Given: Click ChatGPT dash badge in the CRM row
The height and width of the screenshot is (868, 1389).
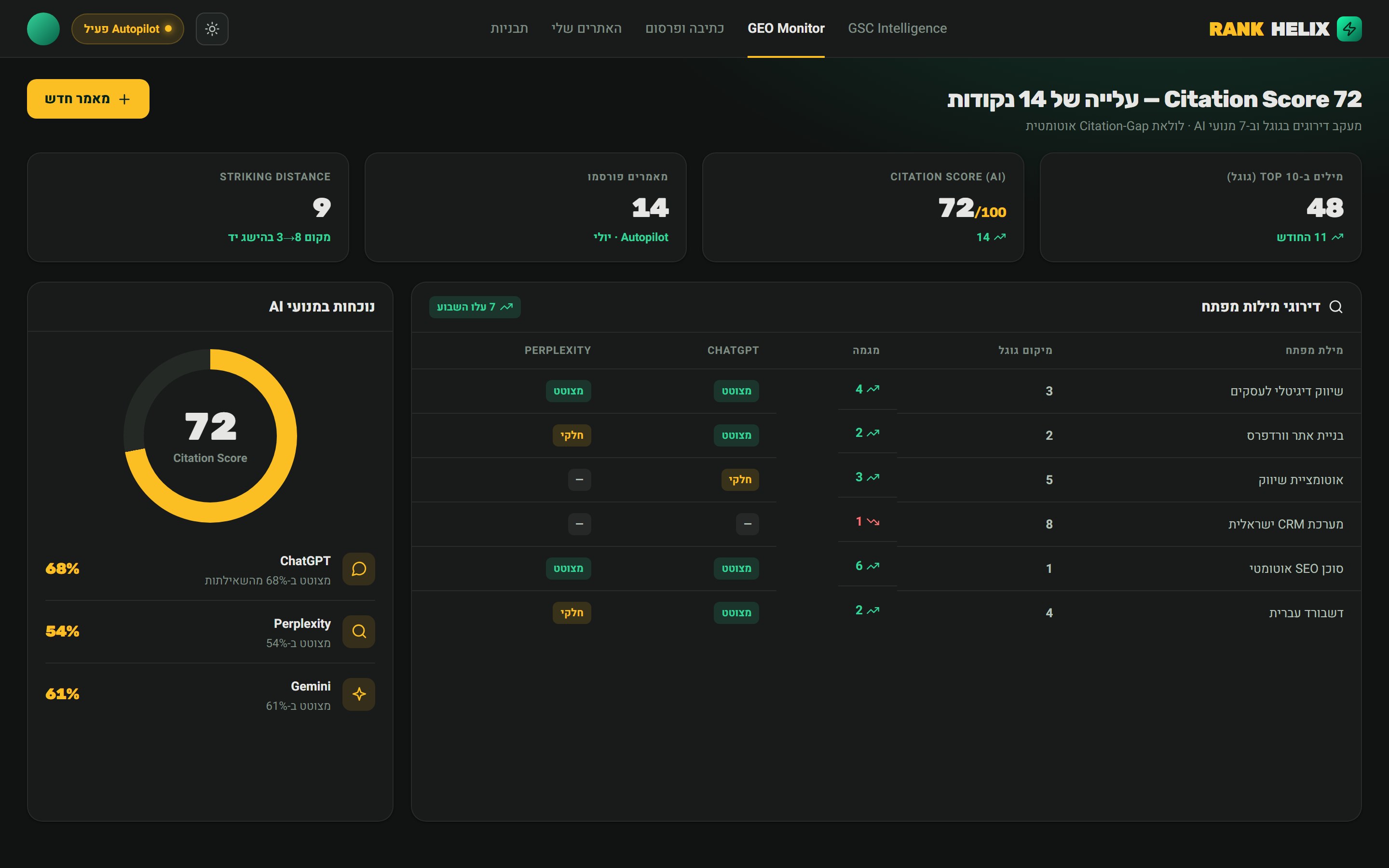Looking at the screenshot, I should pyautogui.click(x=747, y=524).
